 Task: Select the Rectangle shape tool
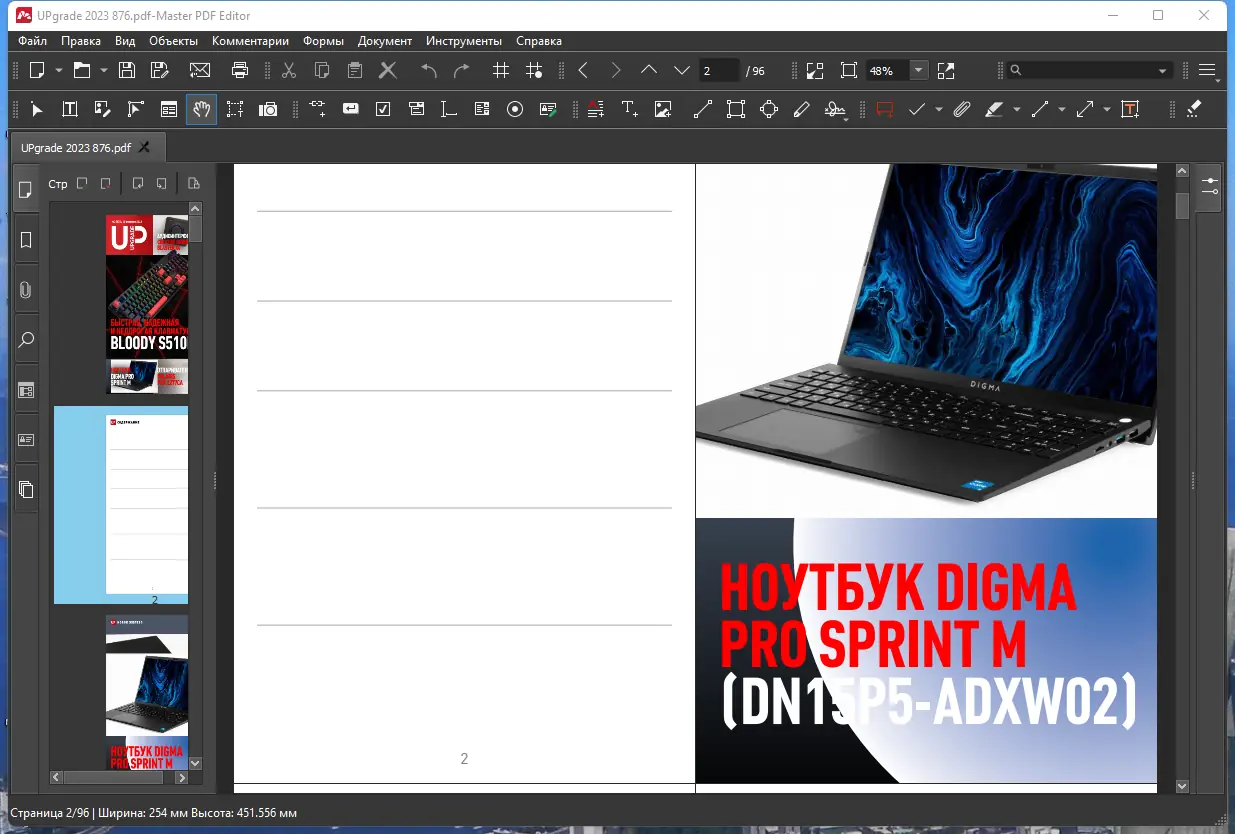click(x=736, y=109)
